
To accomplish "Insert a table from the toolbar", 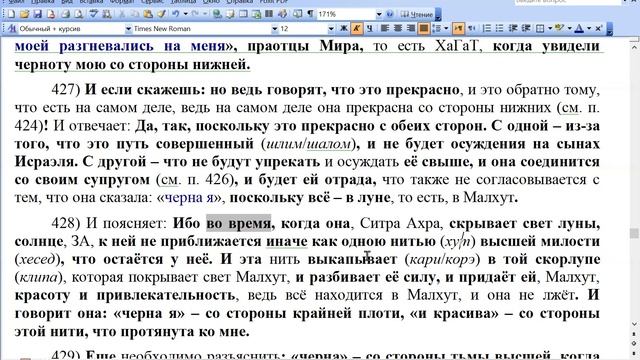I will click(243, 14).
